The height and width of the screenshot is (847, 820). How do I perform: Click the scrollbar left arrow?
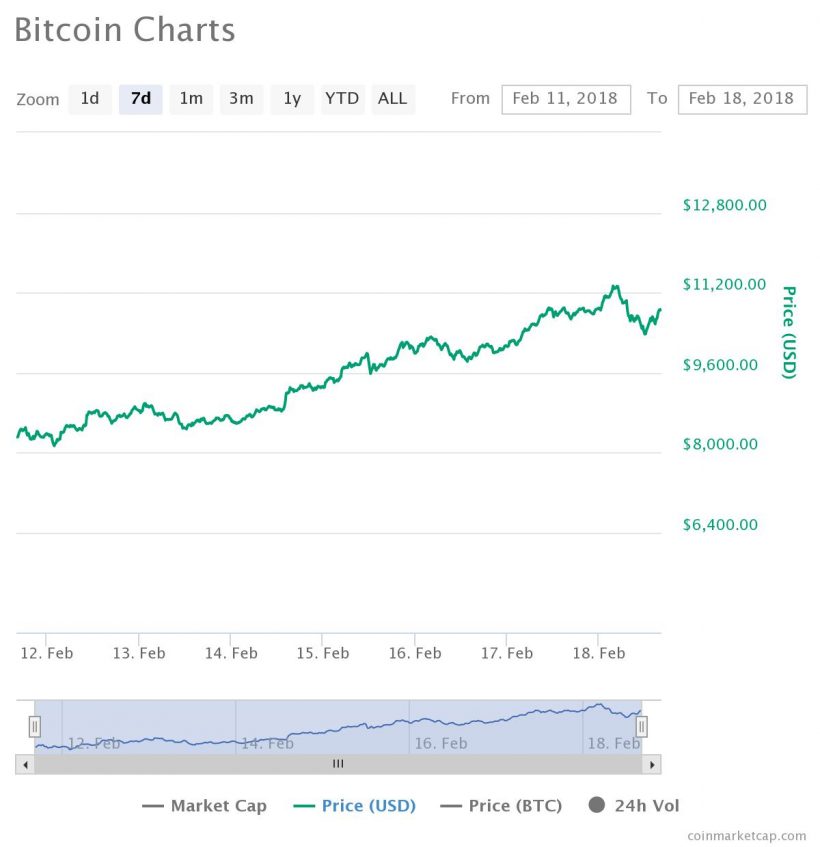click(x=25, y=764)
